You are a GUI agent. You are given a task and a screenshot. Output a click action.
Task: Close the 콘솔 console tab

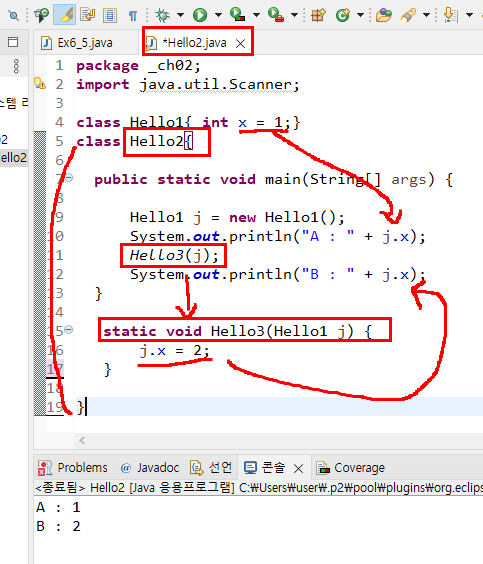point(298,468)
